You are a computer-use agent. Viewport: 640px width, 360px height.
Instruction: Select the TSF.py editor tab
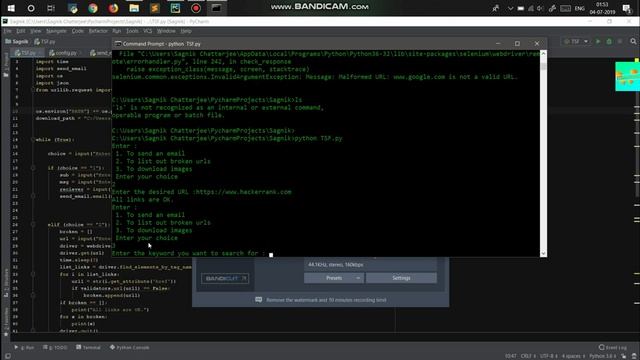tap(26, 53)
